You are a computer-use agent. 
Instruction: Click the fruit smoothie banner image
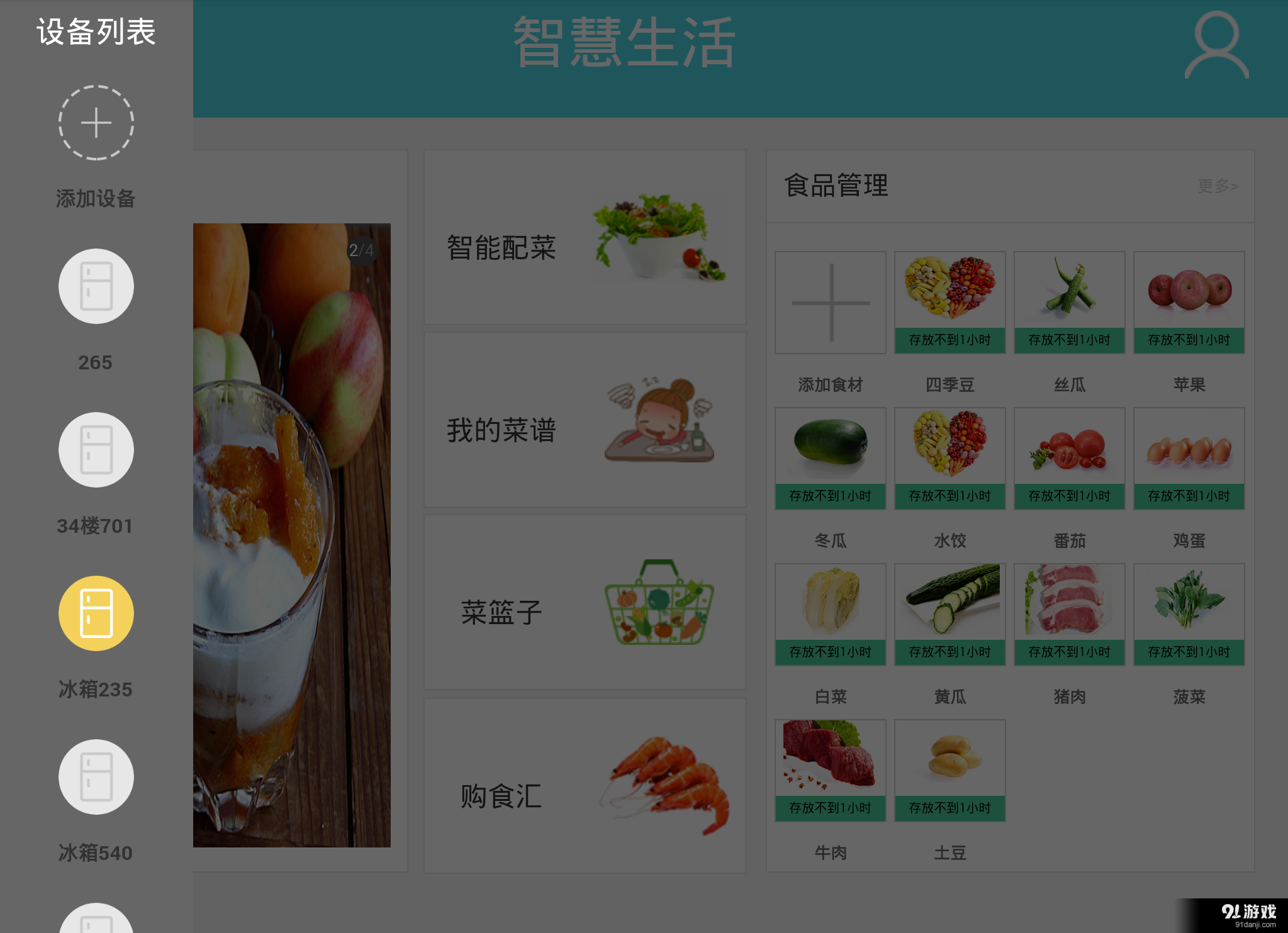(292, 535)
